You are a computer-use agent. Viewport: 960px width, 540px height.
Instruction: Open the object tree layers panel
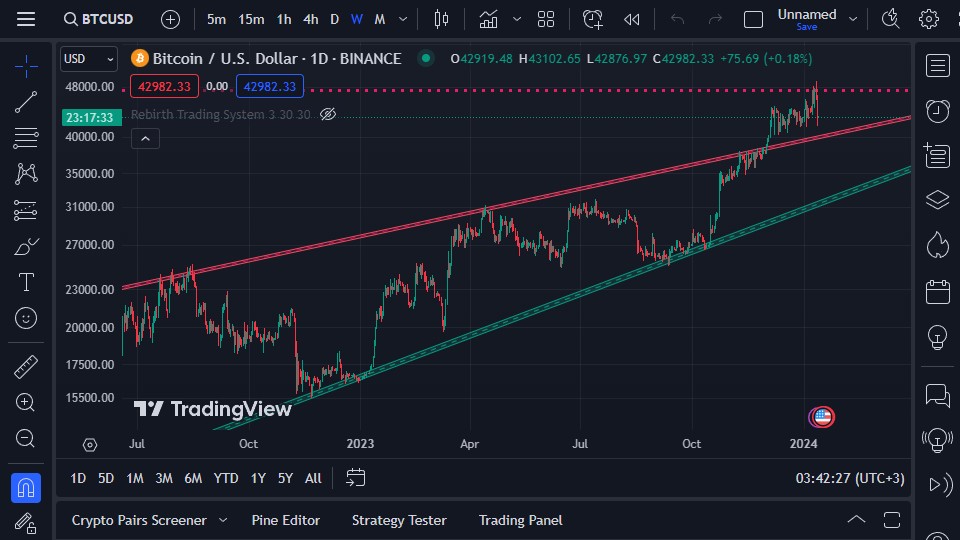[x=937, y=200]
